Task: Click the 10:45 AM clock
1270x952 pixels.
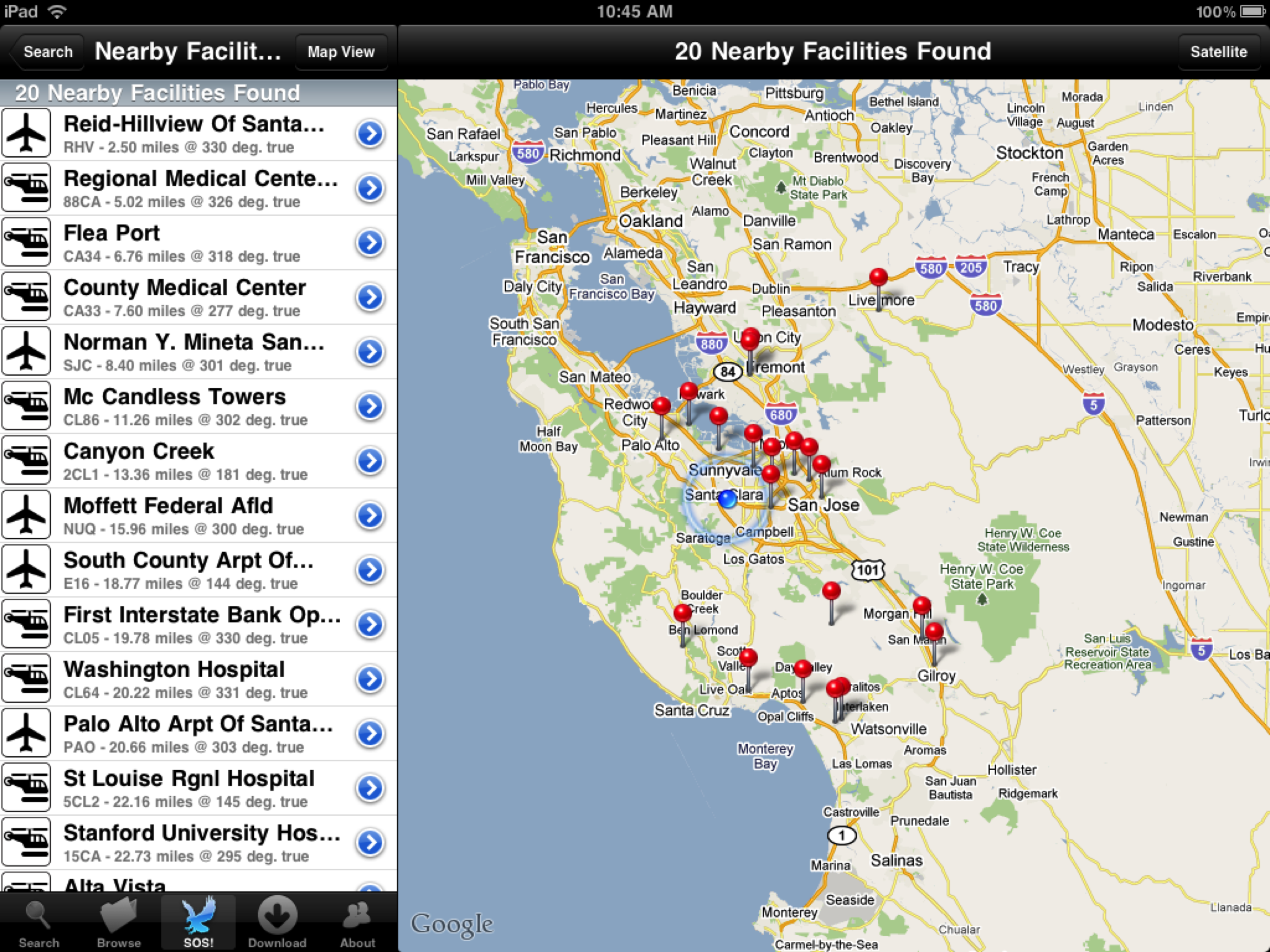Action: pyautogui.click(x=635, y=12)
